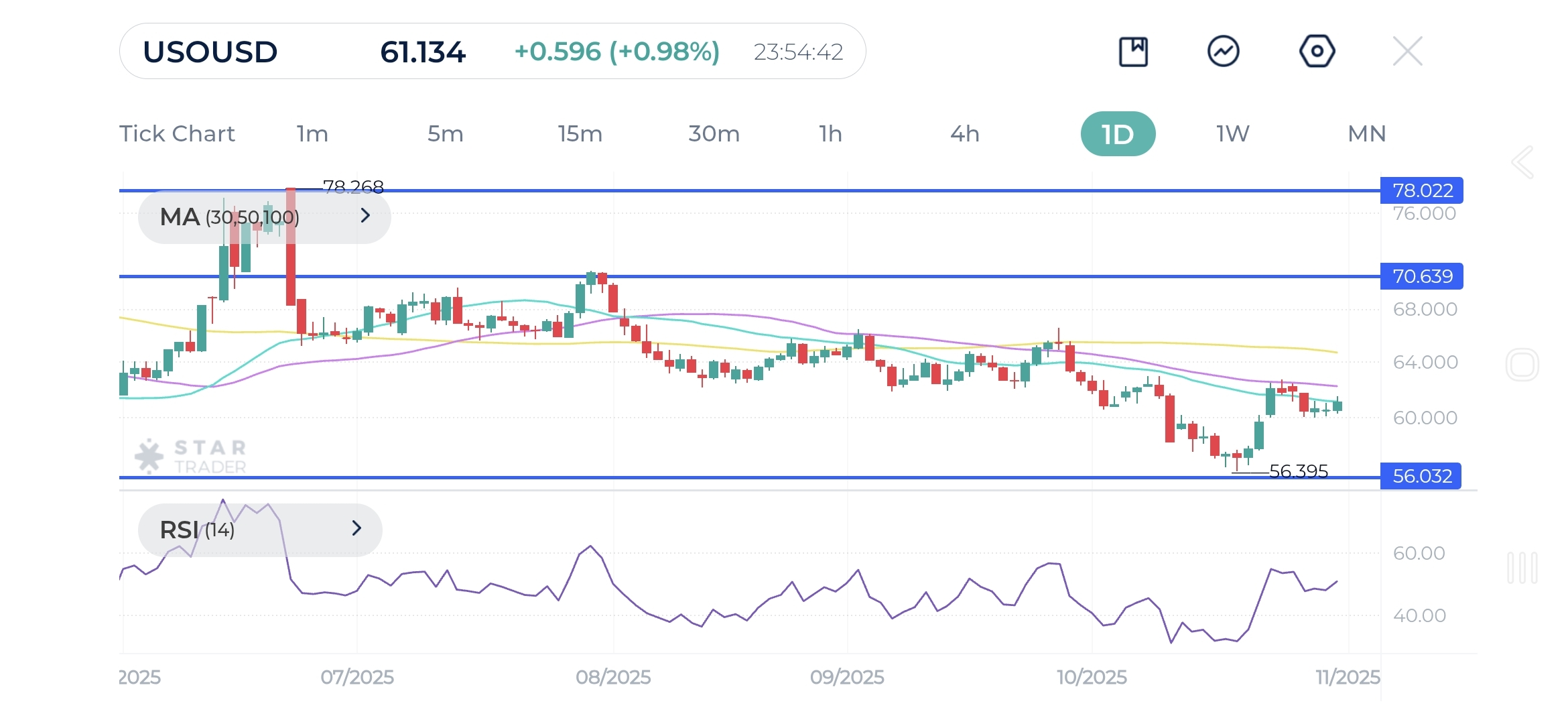The height and width of the screenshot is (724, 1568).
Task: Open the chart indicators icon
Action: 1224,52
